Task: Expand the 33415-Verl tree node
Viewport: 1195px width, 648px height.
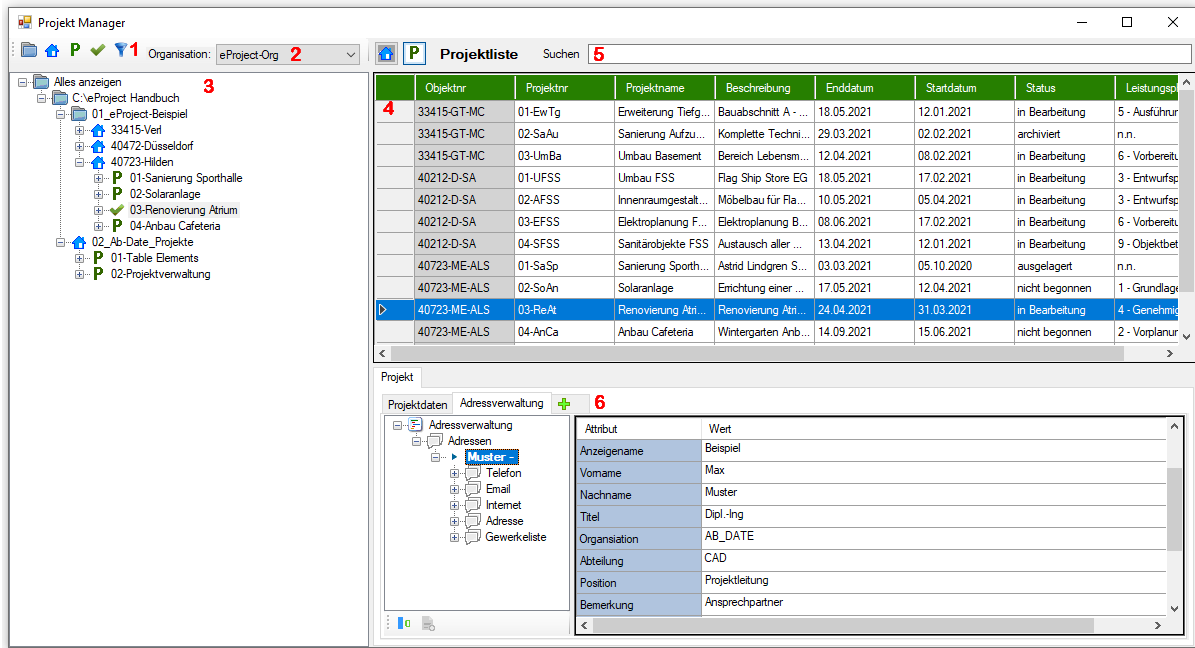Action: pyautogui.click(x=79, y=130)
